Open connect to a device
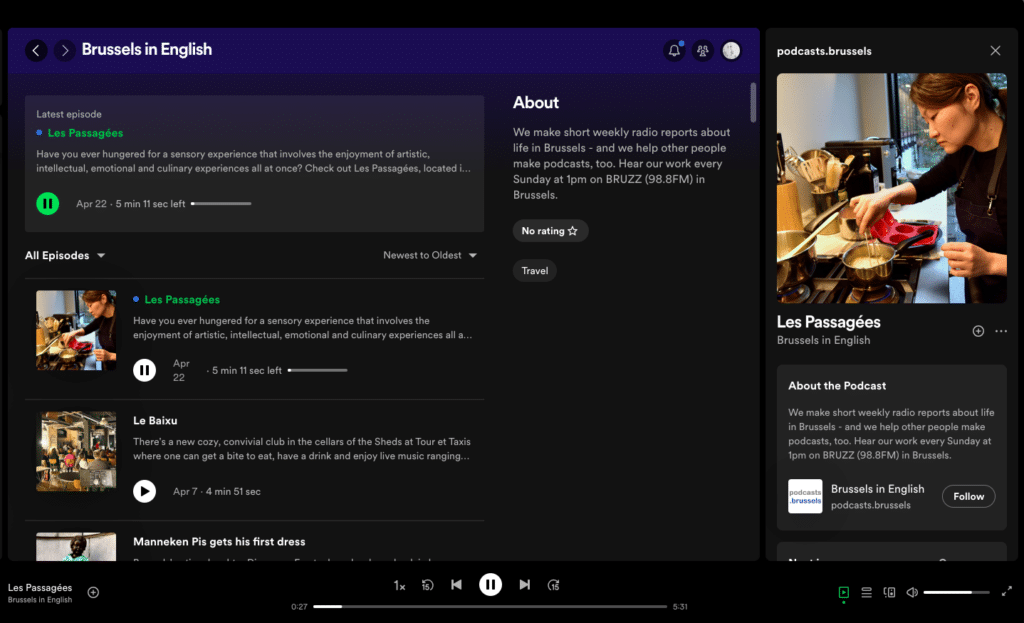 coord(889,592)
